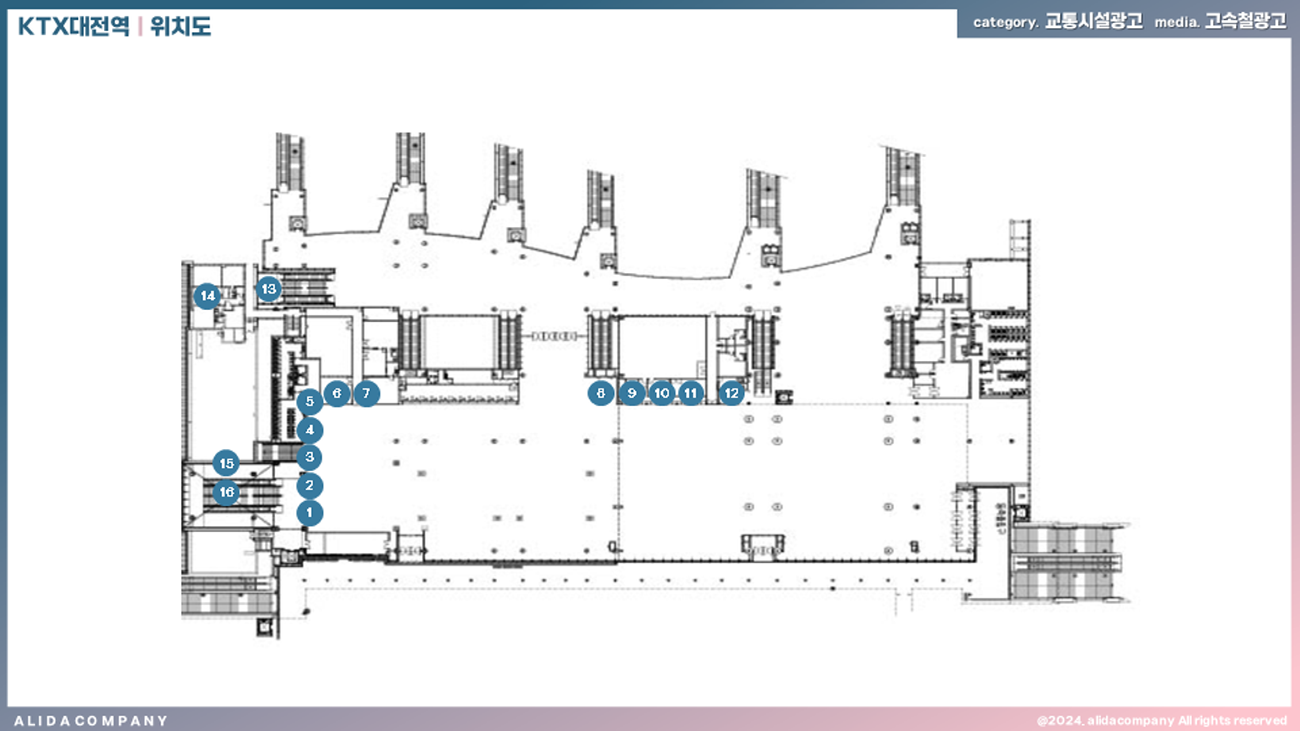Select marker 2 on the floor plan
The width and height of the screenshot is (1300, 731).
310,486
